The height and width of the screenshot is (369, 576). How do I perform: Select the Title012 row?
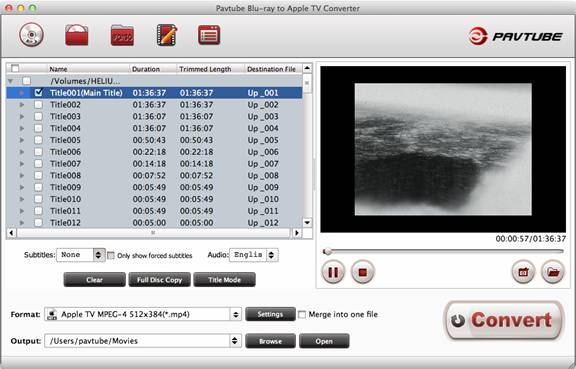coord(154,223)
